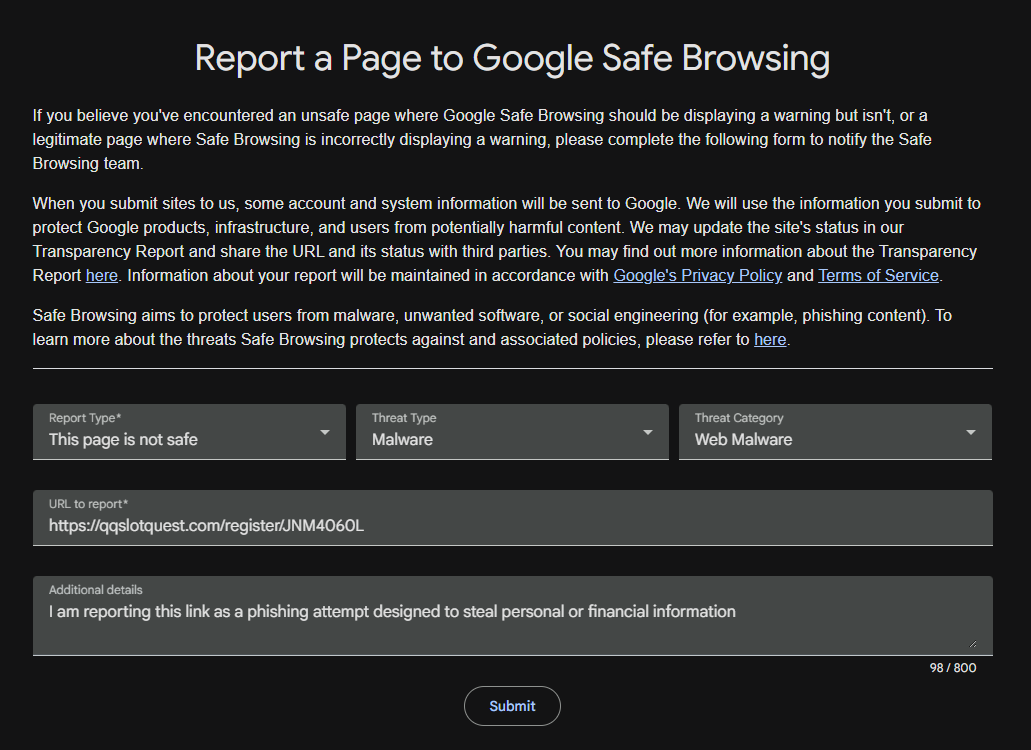Open the Report Type dropdown
Screen dimensions: 1031x750
pyautogui.click(x=189, y=432)
